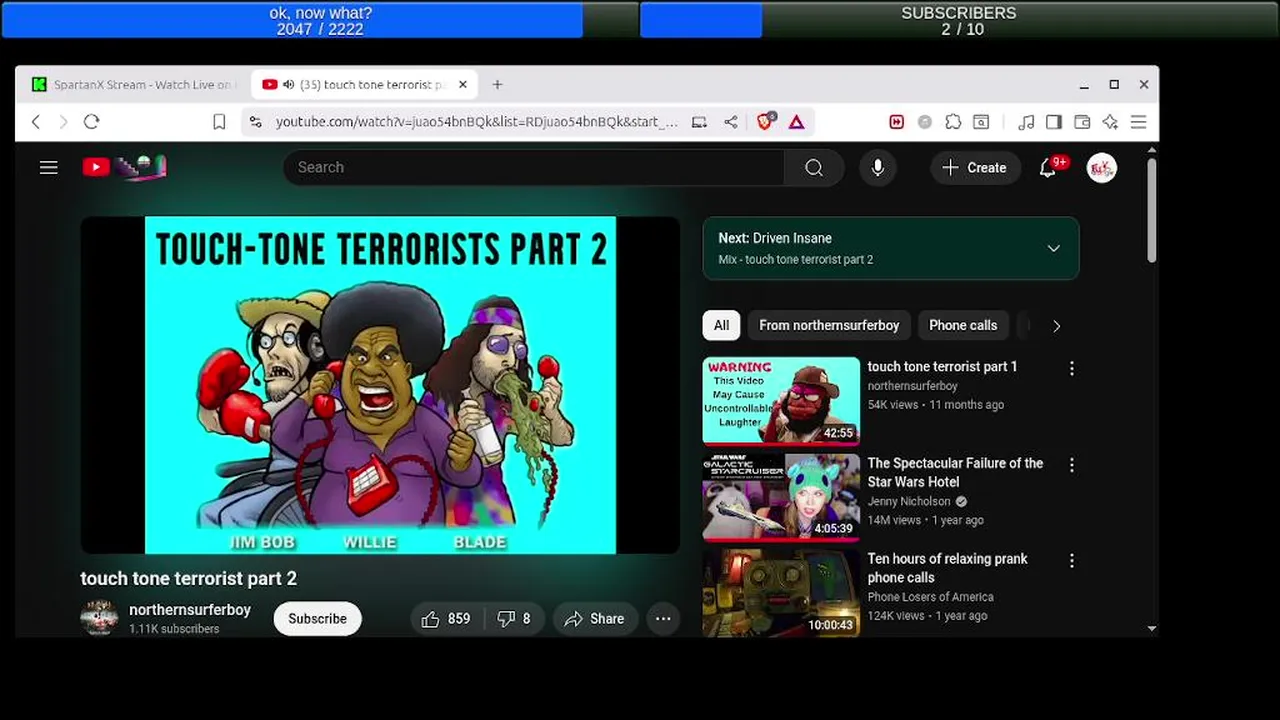Open the Brave Wallet icon
The image size is (1280, 720).
click(x=1082, y=122)
